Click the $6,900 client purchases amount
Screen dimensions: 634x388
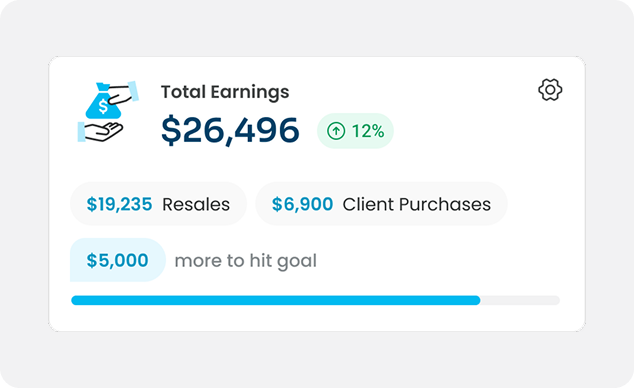point(302,204)
